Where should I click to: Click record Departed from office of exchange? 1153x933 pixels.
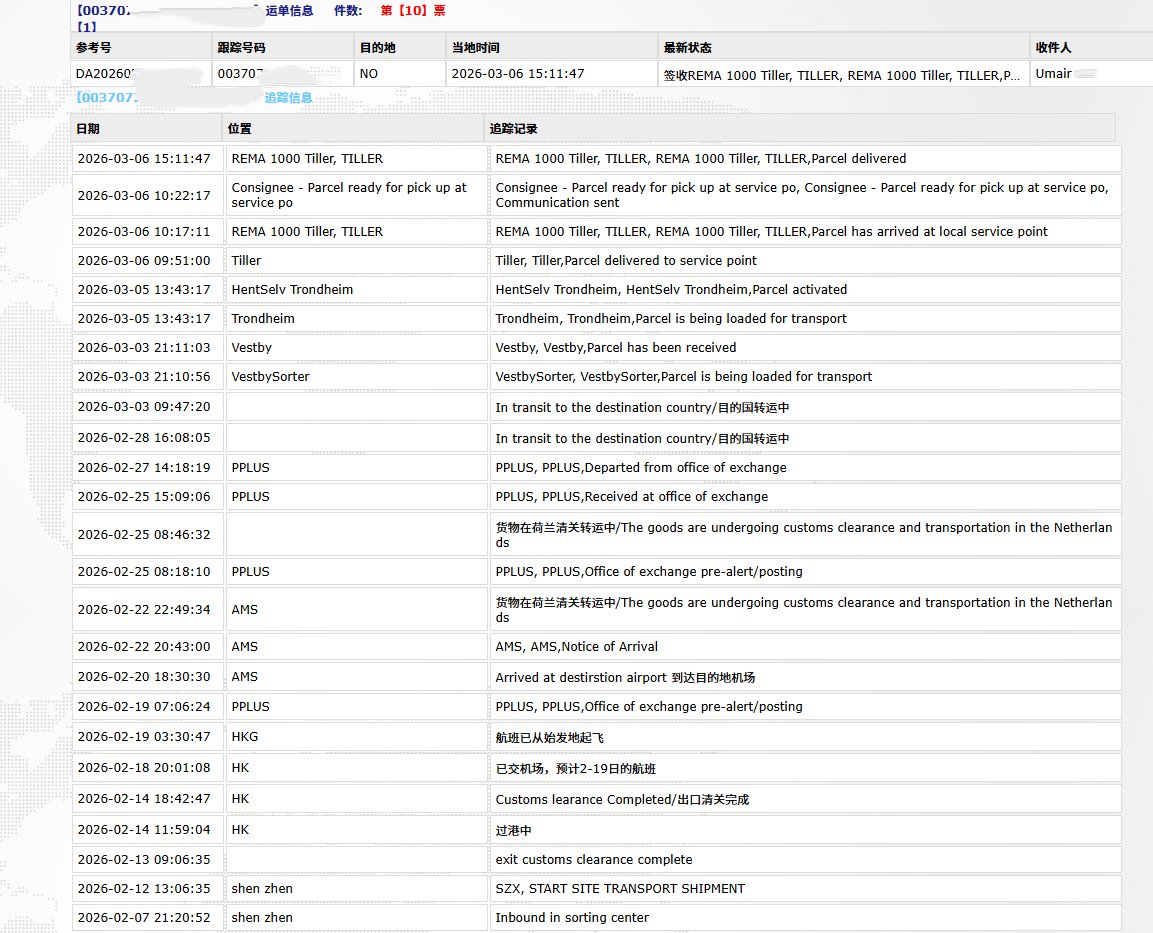pyautogui.click(x=805, y=468)
